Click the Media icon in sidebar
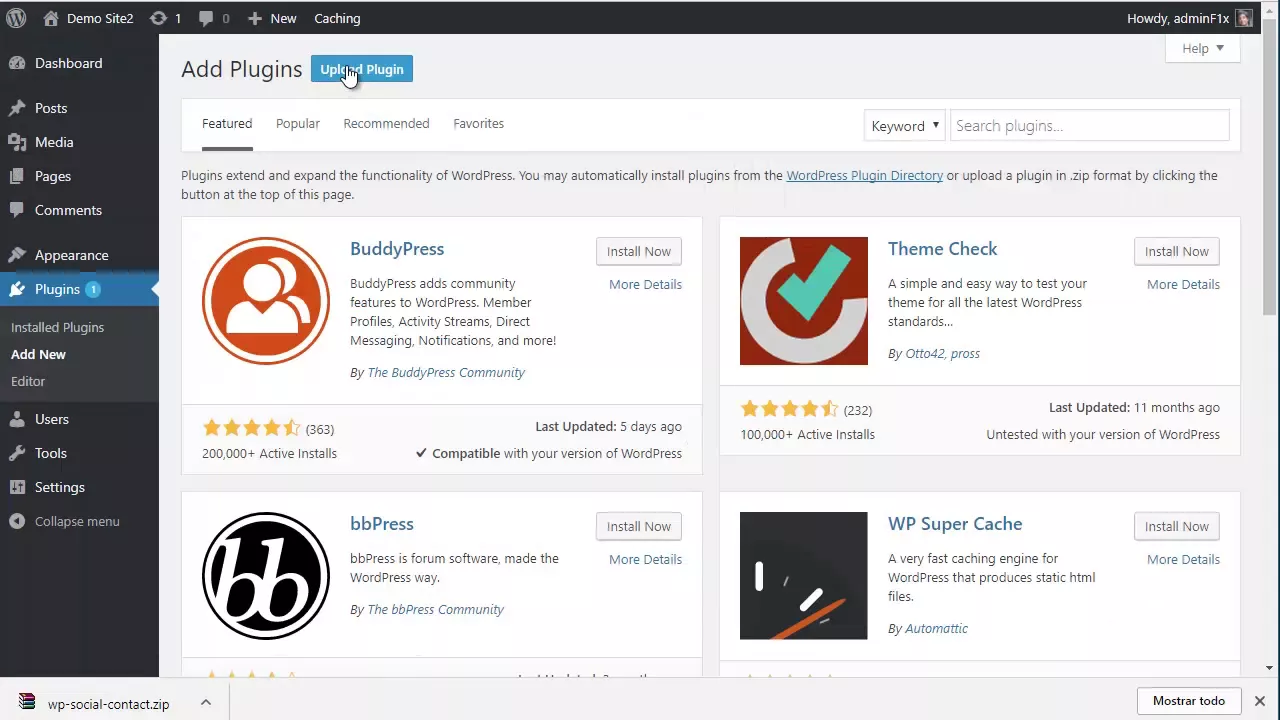This screenshot has height=720, width=1280. 17,142
